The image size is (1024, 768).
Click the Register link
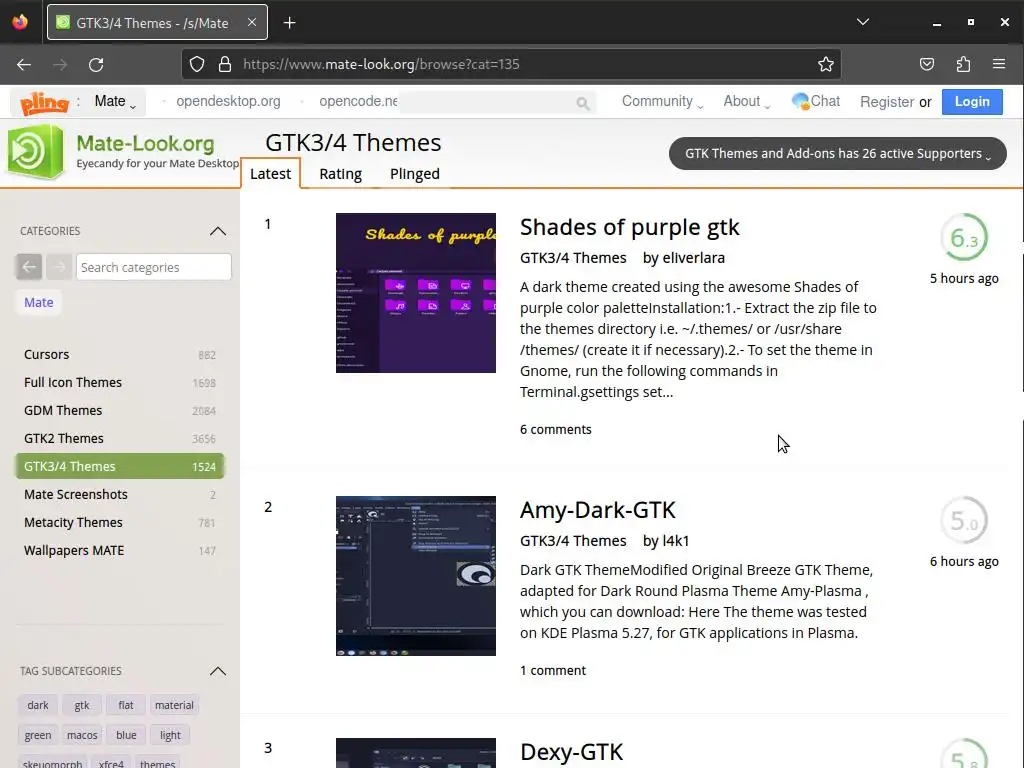point(886,102)
